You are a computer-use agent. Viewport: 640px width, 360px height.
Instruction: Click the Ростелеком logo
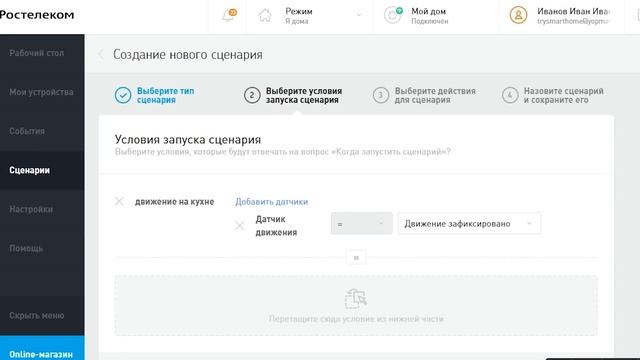point(37,15)
